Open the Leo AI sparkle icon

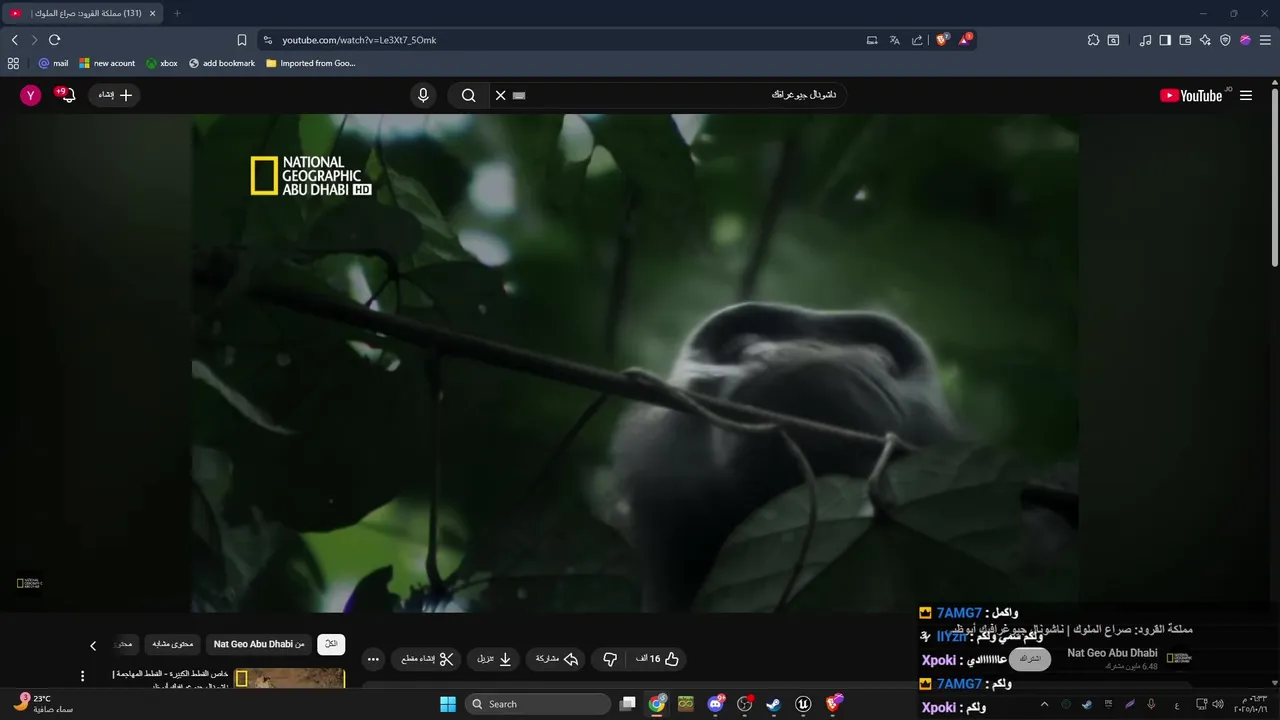(x=1205, y=40)
